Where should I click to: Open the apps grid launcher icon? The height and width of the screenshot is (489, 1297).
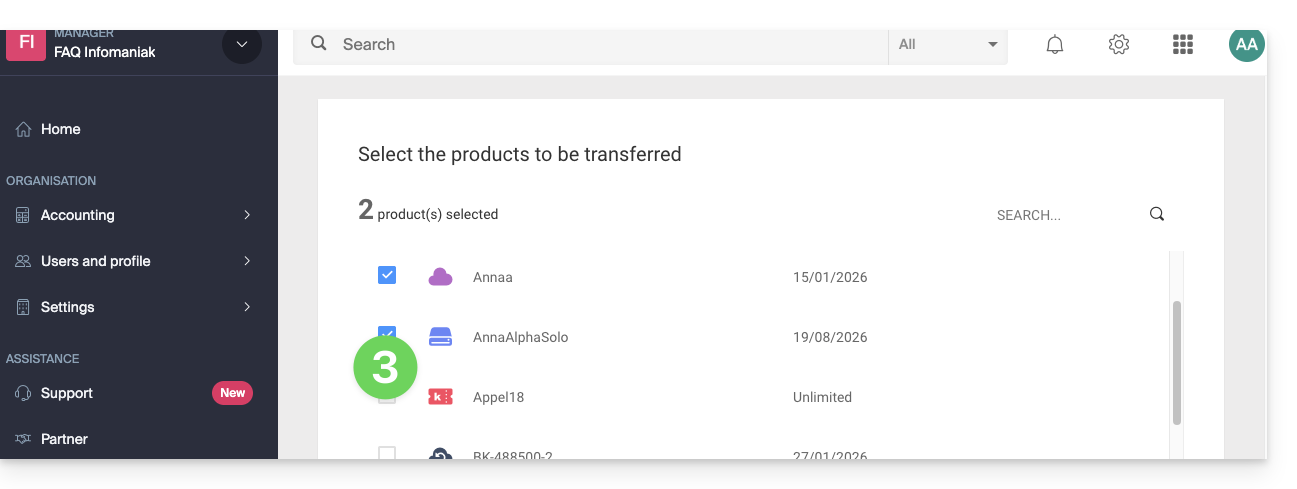(x=1183, y=45)
